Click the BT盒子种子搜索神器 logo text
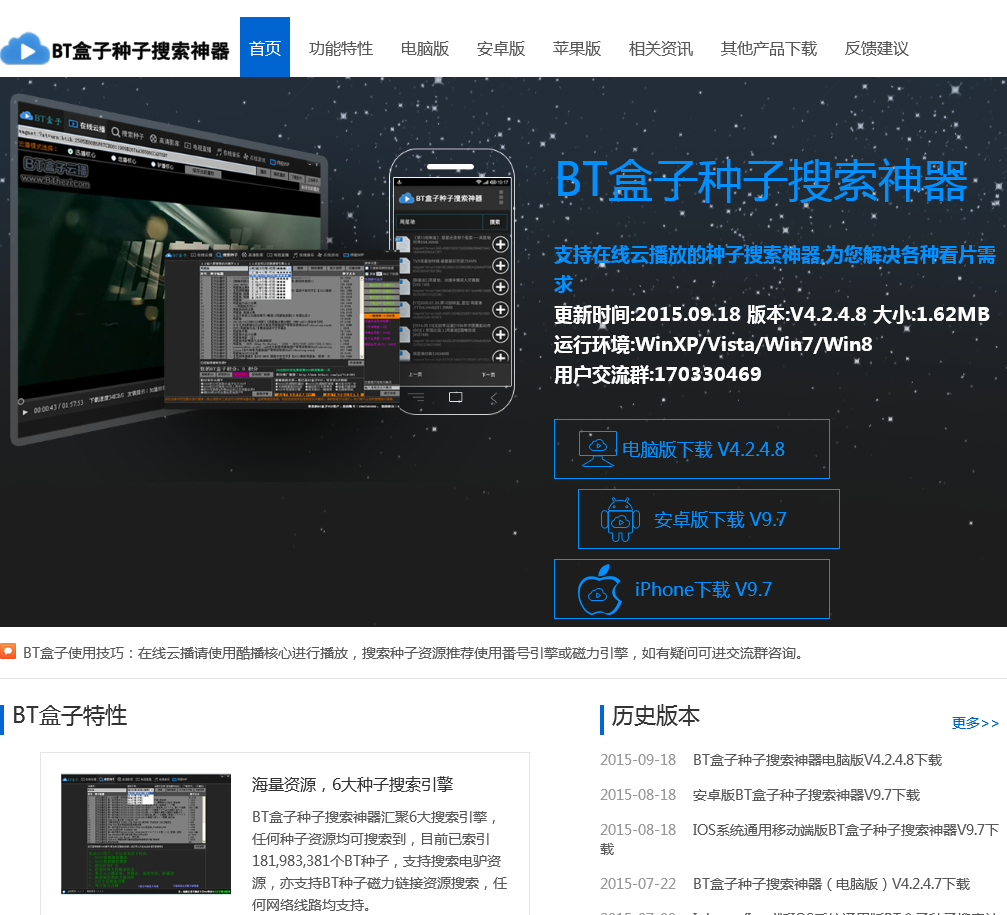 coord(140,51)
